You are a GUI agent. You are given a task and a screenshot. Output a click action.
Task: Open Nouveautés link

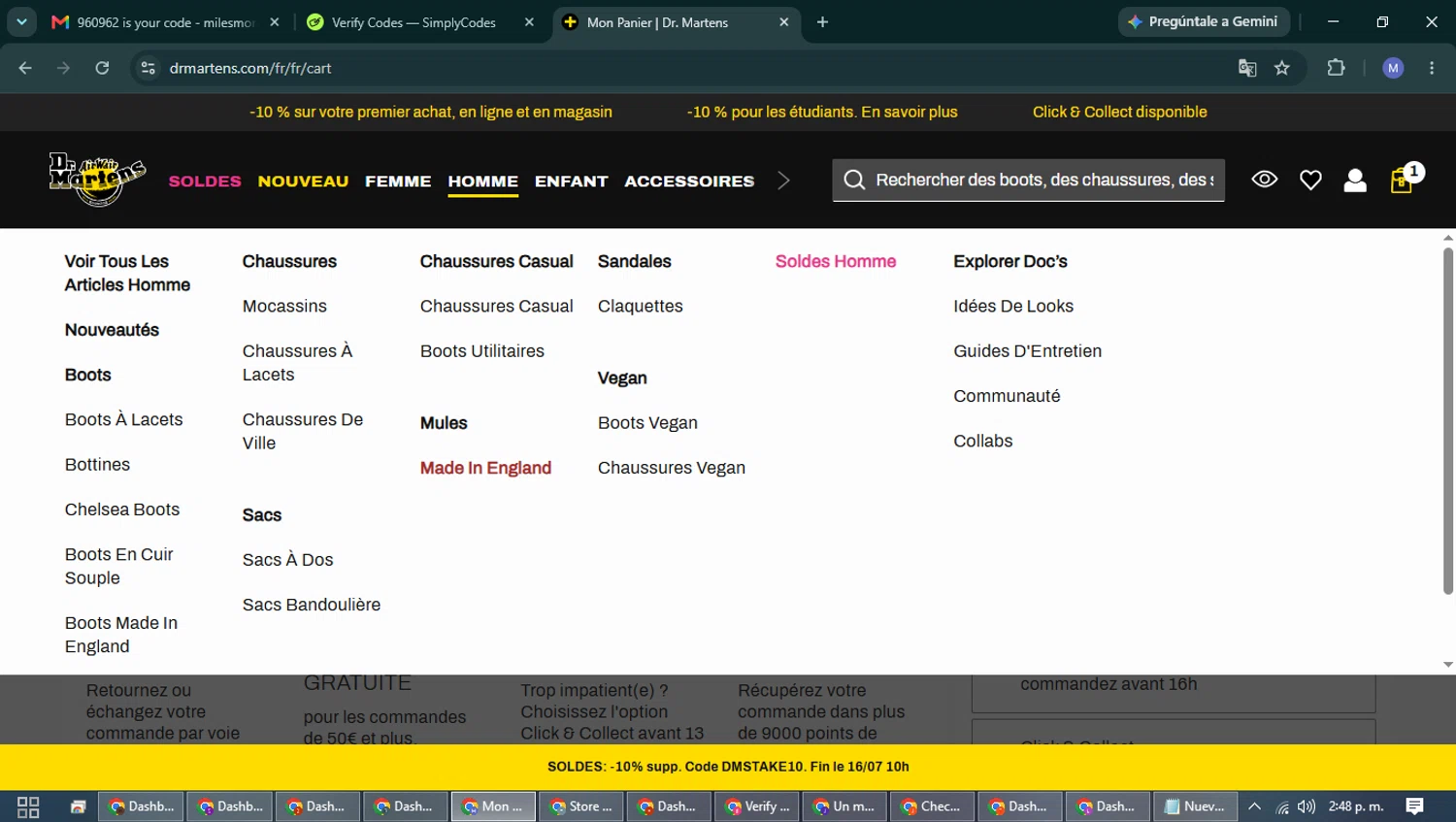(x=112, y=330)
